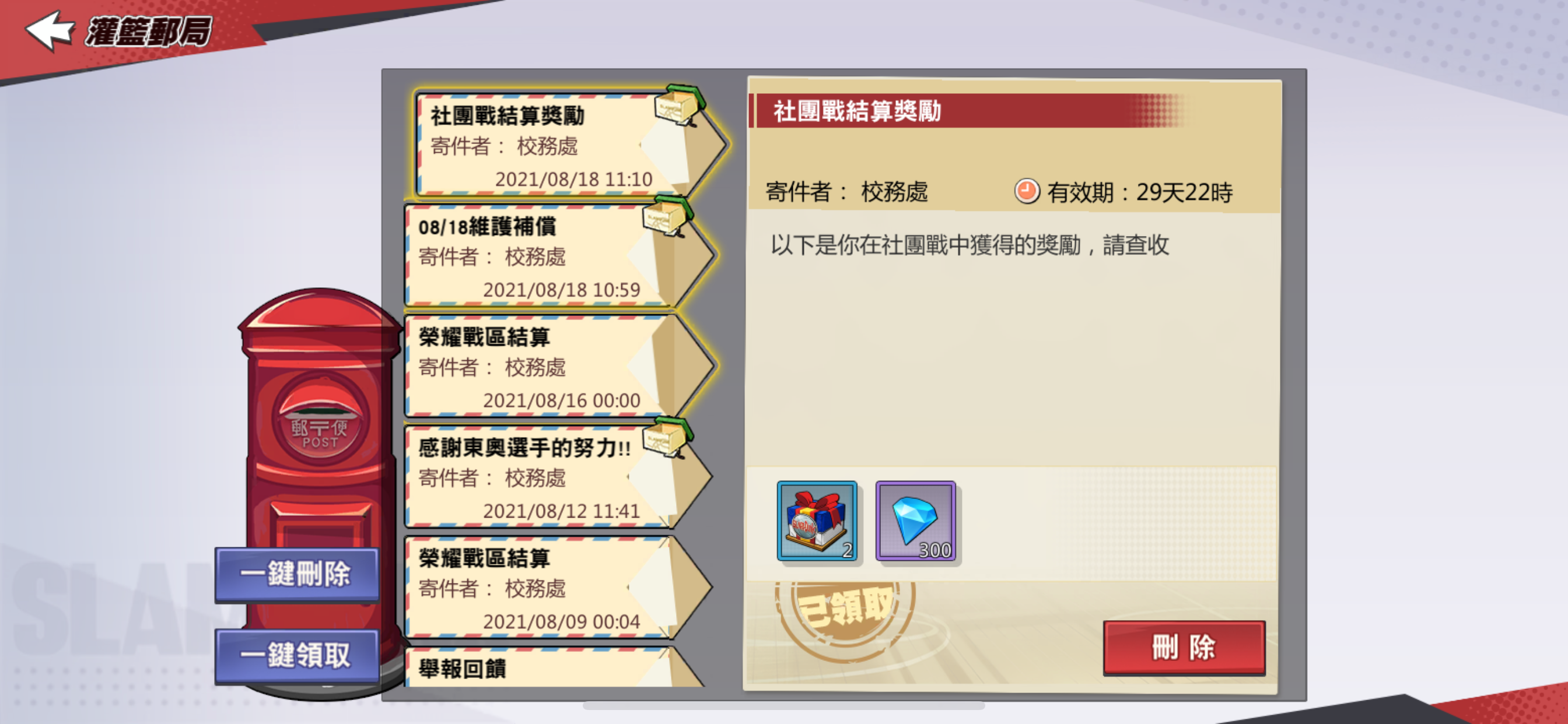
Task: Tap the clock icon beside 有效期
Action: (1027, 192)
